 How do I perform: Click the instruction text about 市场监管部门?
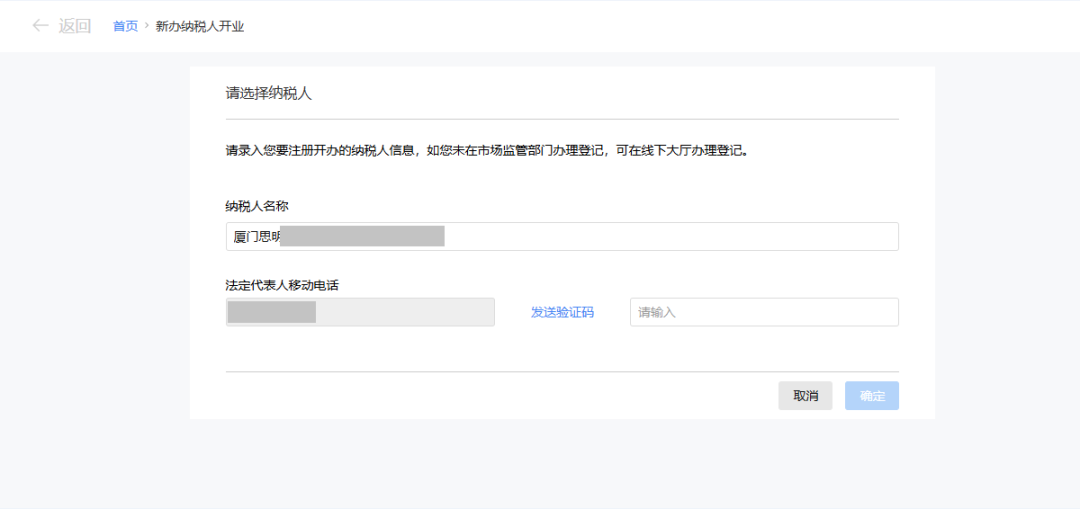tap(487, 149)
